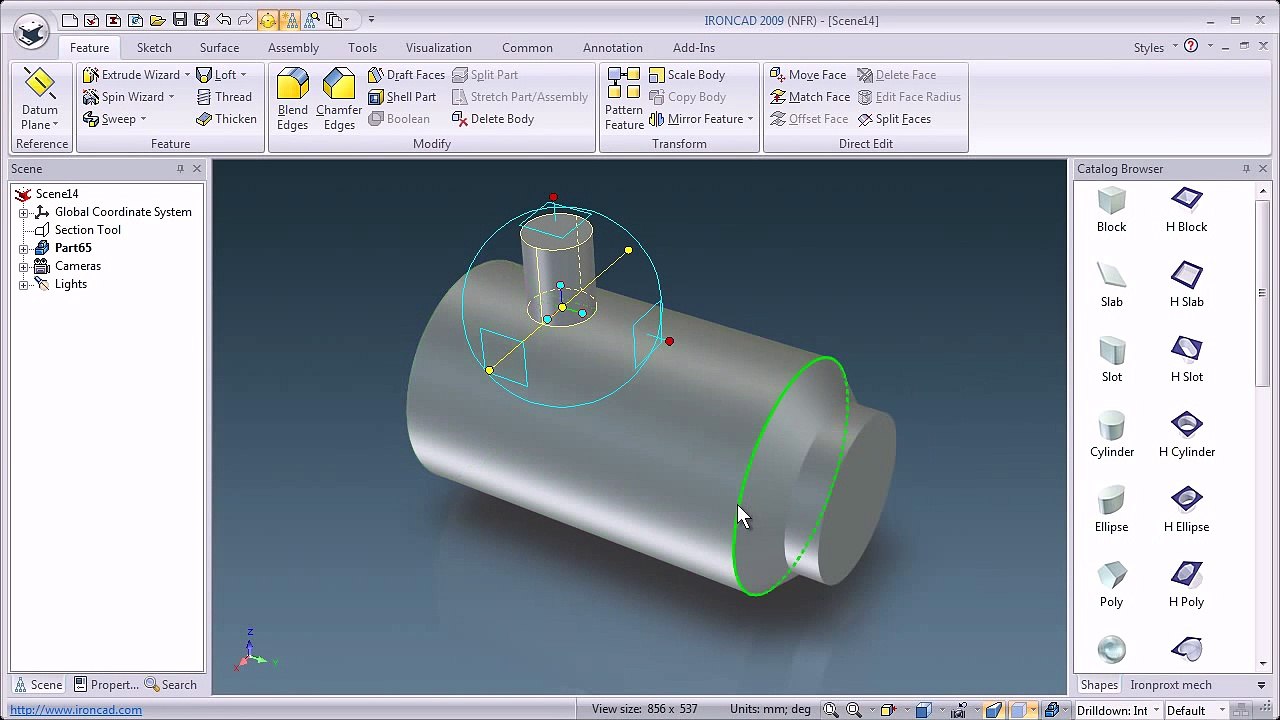Use the Thicken tool
The image size is (1280, 720).
(x=227, y=119)
